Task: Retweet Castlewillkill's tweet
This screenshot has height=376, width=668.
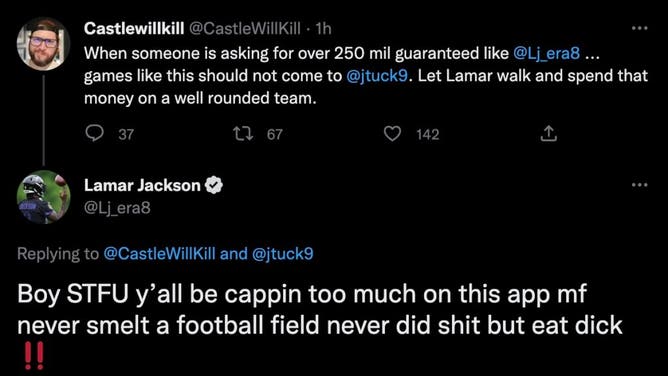Action: click(243, 134)
